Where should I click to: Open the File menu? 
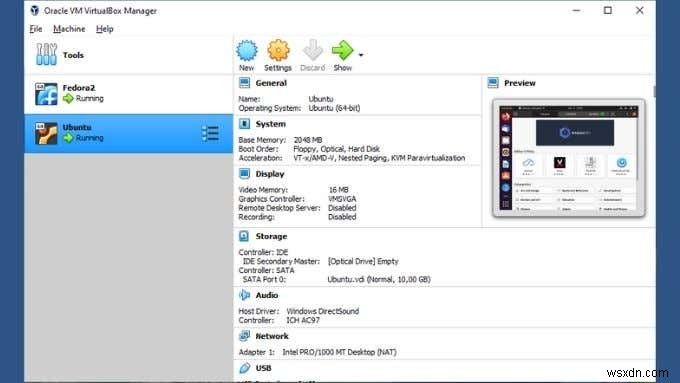[36, 29]
